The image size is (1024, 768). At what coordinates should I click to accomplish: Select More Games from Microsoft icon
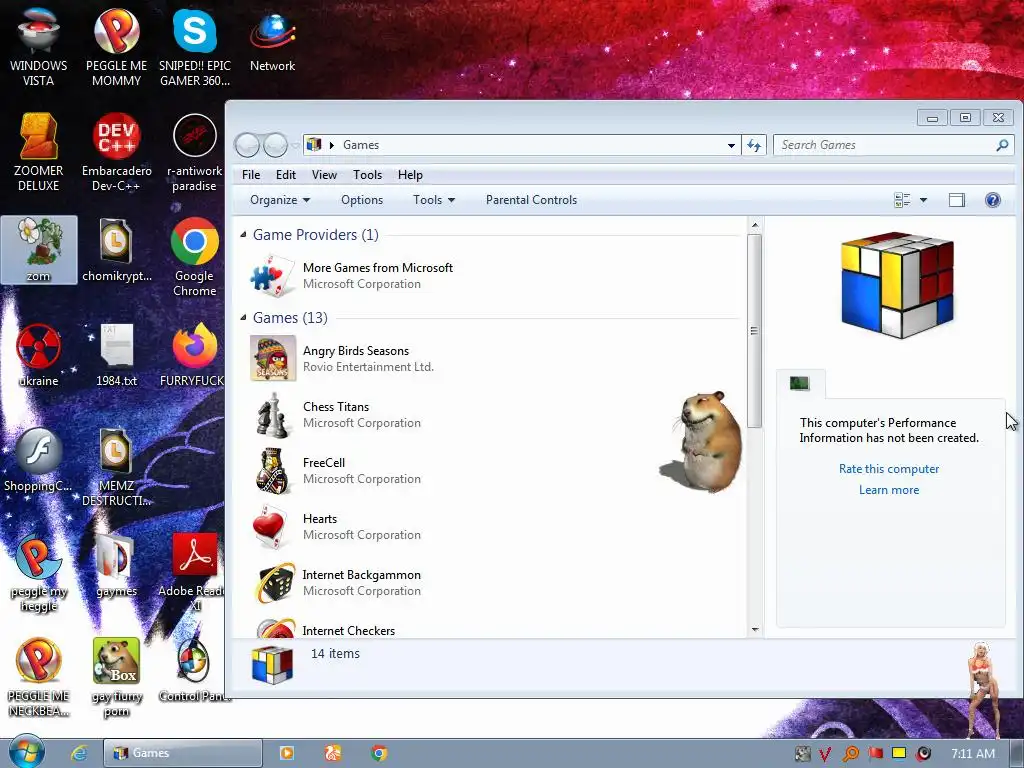[x=273, y=275]
